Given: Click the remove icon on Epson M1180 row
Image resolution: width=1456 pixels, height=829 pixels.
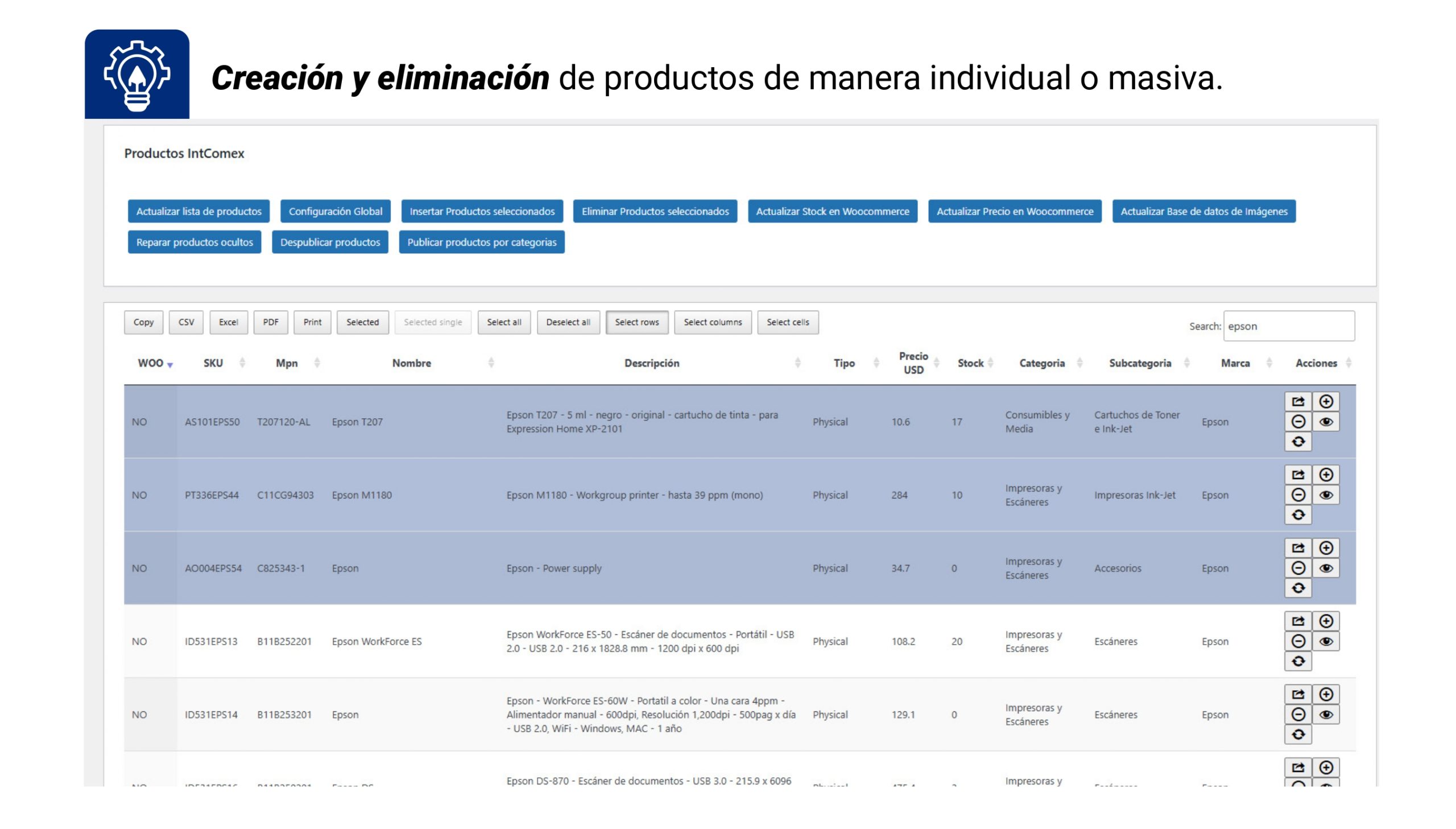Looking at the screenshot, I should tap(1298, 494).
